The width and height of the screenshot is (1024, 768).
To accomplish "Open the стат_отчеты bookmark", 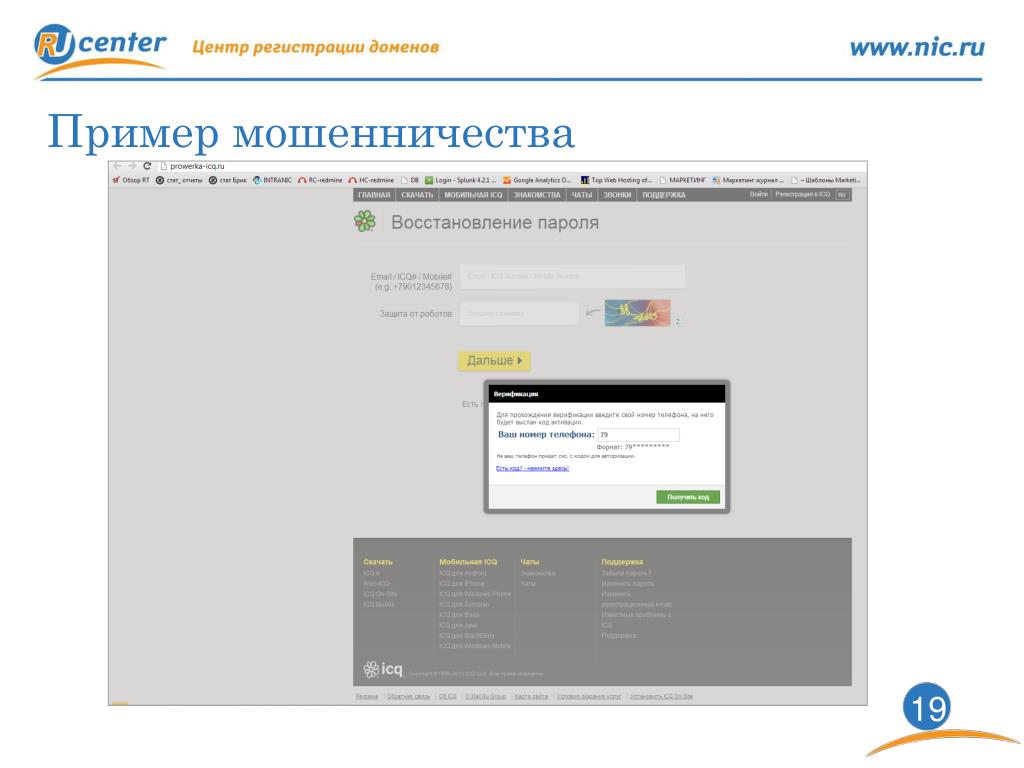I will [x=179, y=180].
